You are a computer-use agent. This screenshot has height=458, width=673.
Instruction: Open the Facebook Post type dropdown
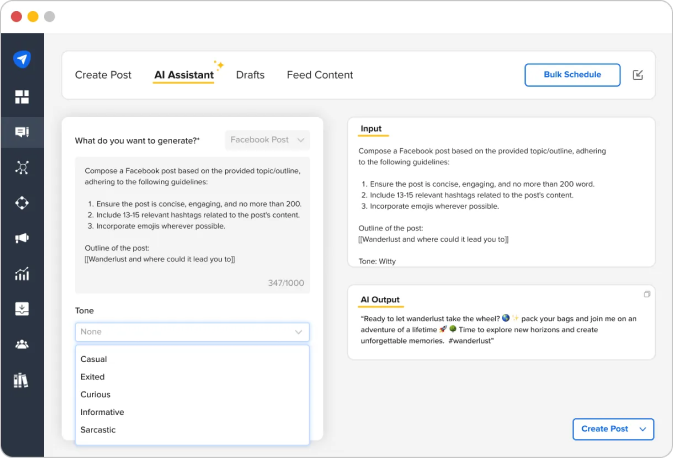(x=267, y=140)
